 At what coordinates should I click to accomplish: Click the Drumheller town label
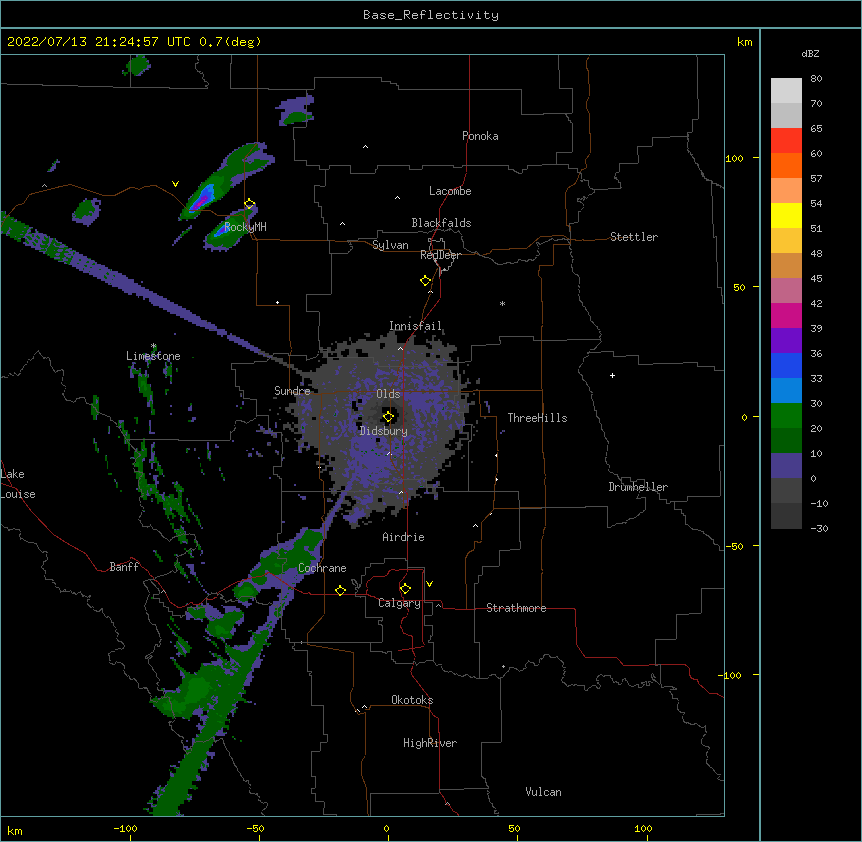click(x=638, y=487)
